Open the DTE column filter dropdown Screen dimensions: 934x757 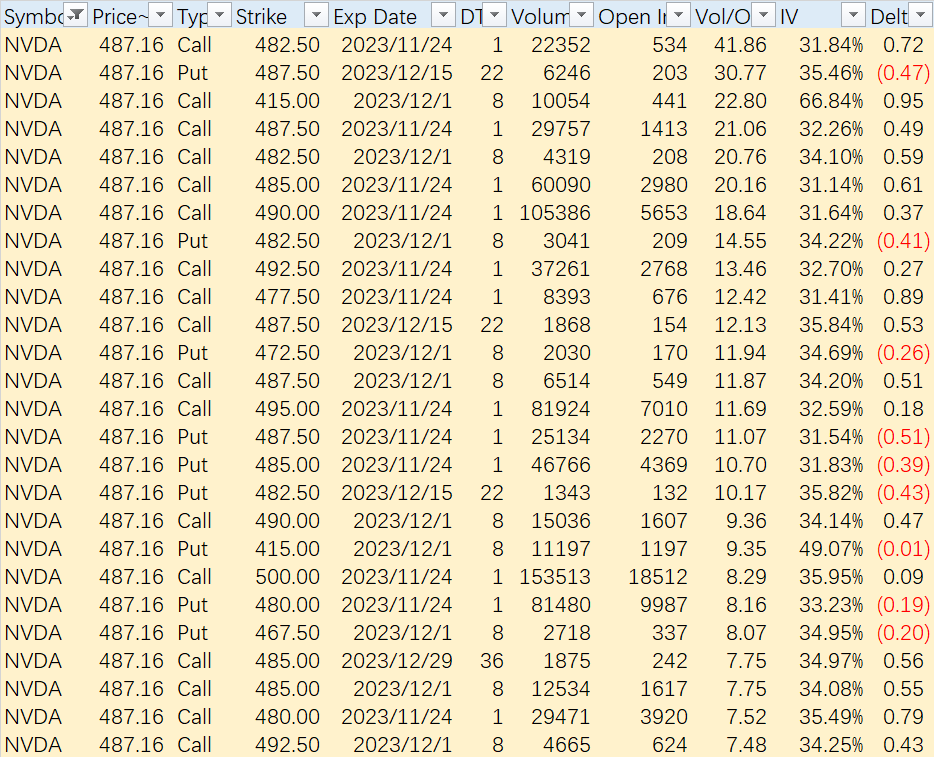coord(494,15)
